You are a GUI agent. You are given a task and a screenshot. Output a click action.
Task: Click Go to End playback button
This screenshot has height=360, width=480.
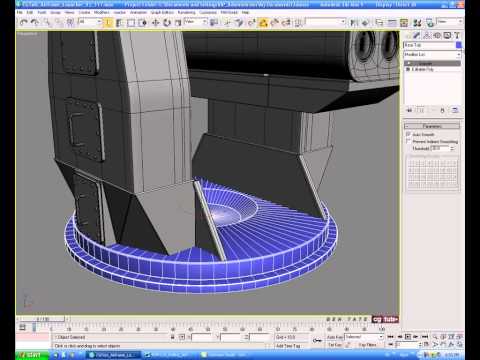click(x=425, y=337)
